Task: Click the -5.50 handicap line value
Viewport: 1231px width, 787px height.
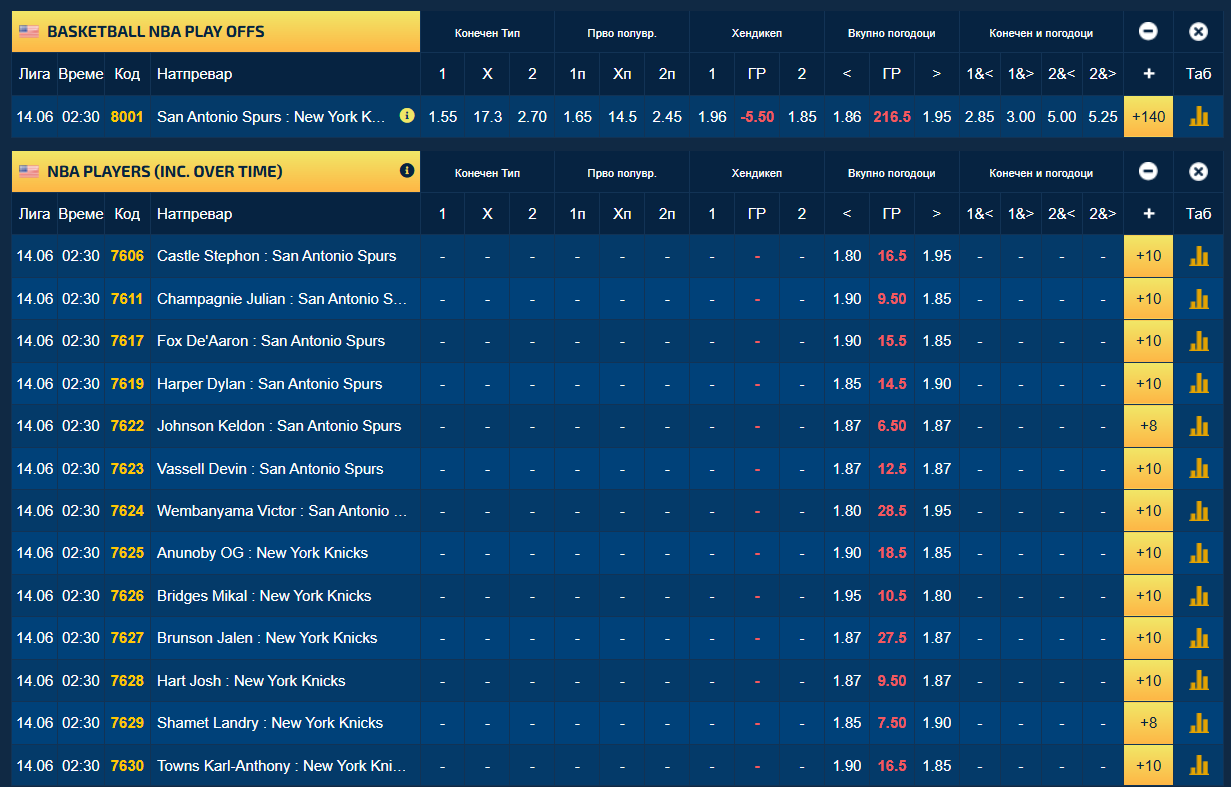Action: pyautogui.click(x=757, y=117)
